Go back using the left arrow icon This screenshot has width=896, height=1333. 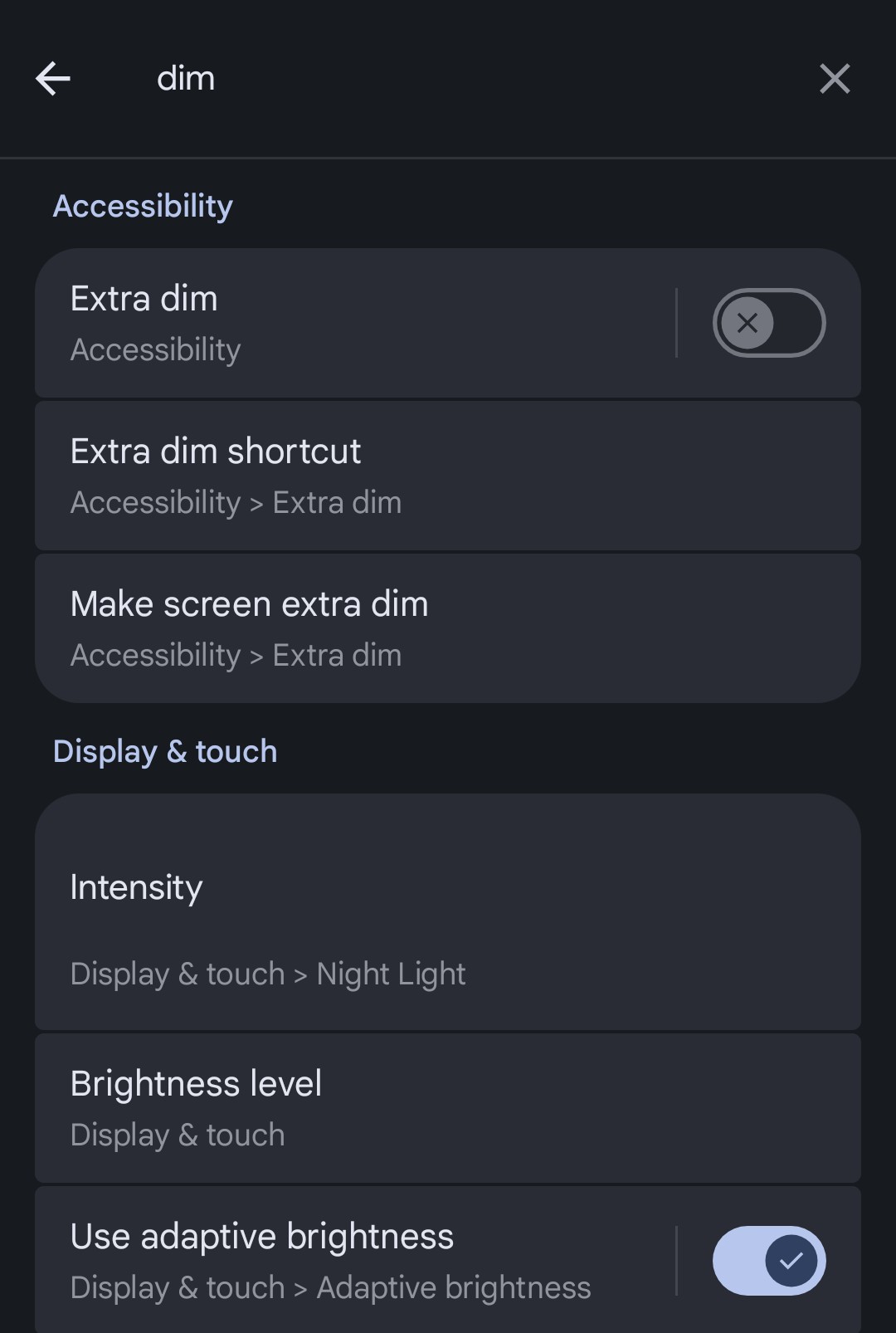53,79
